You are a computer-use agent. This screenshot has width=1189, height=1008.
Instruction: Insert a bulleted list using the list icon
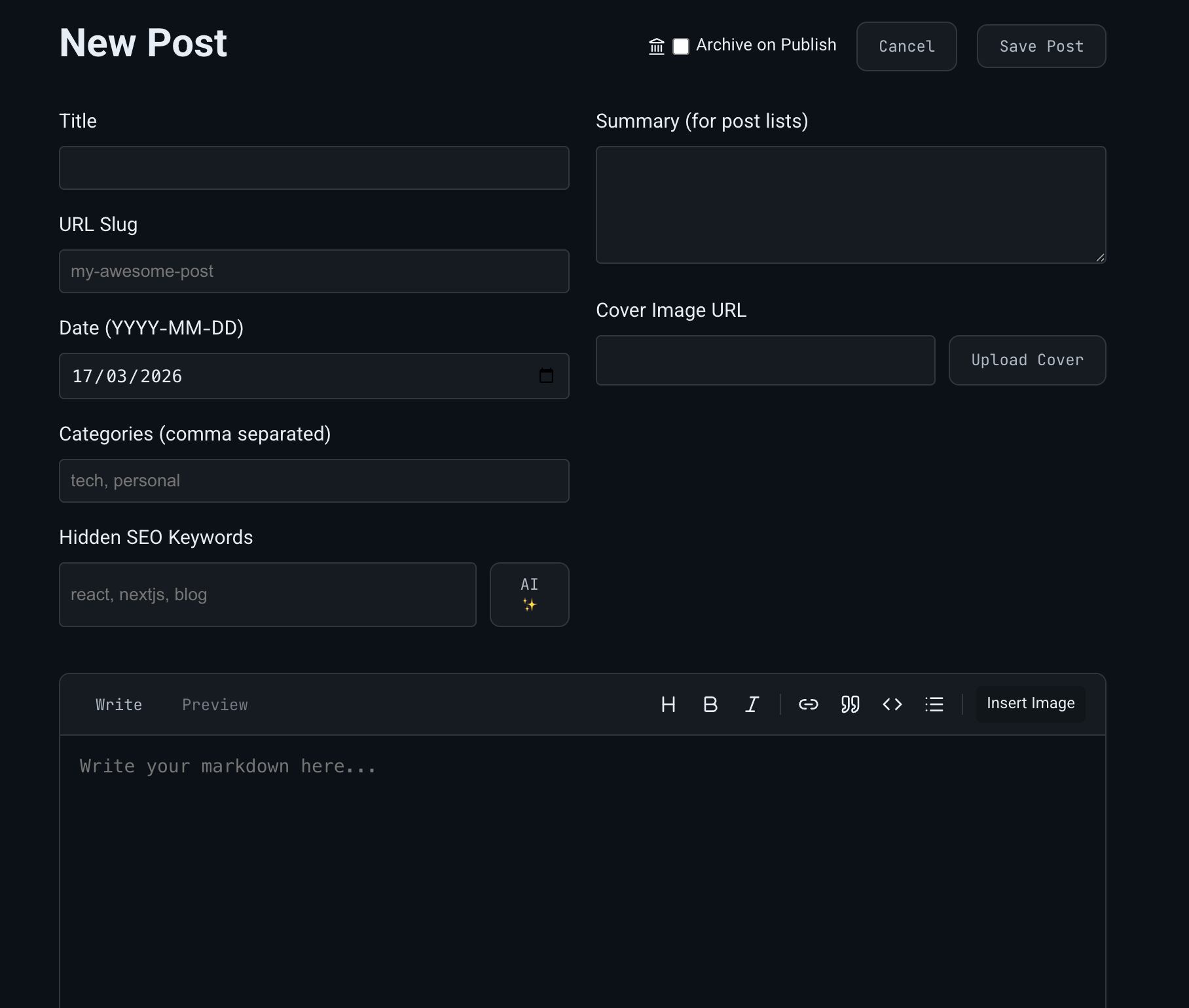pos(934,704)
